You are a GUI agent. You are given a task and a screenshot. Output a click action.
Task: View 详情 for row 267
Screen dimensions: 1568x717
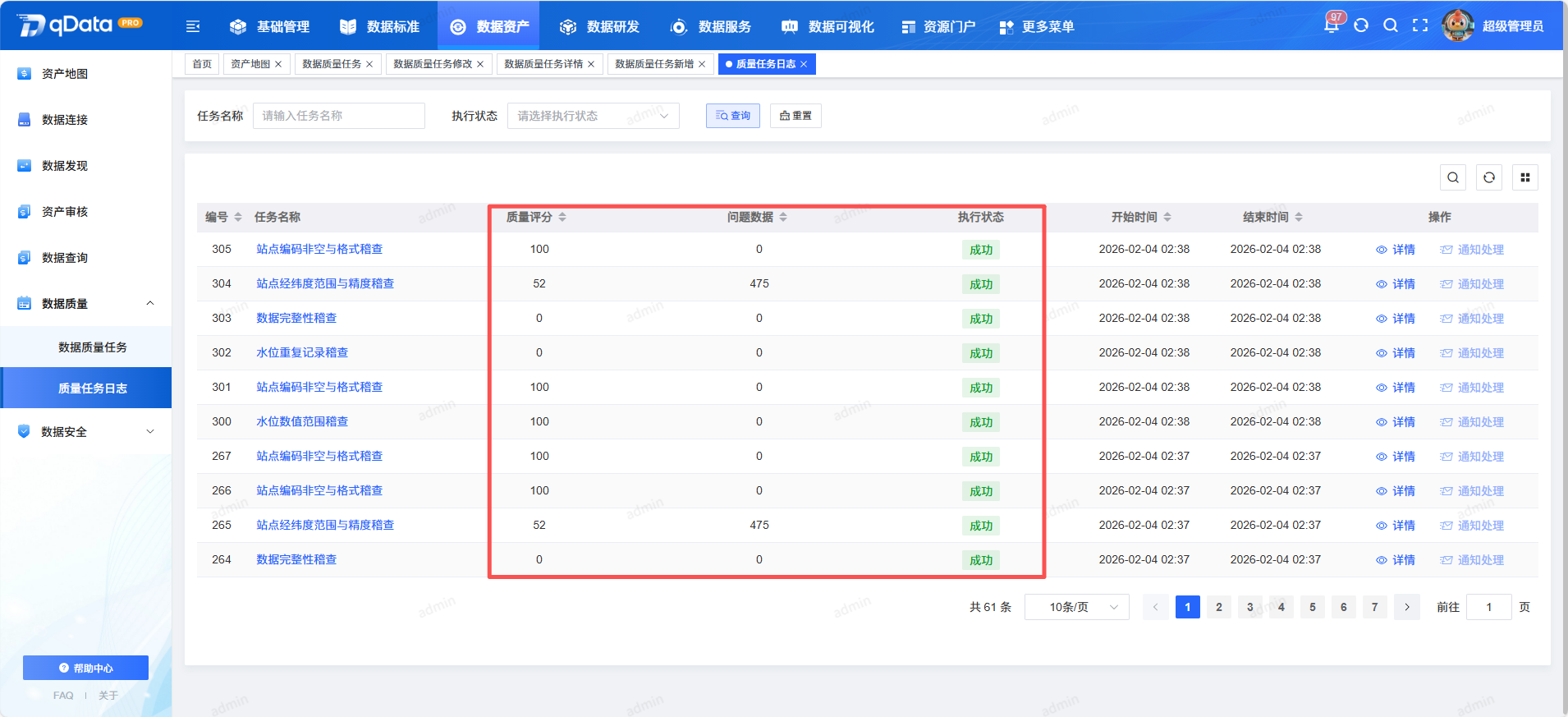1396,457
